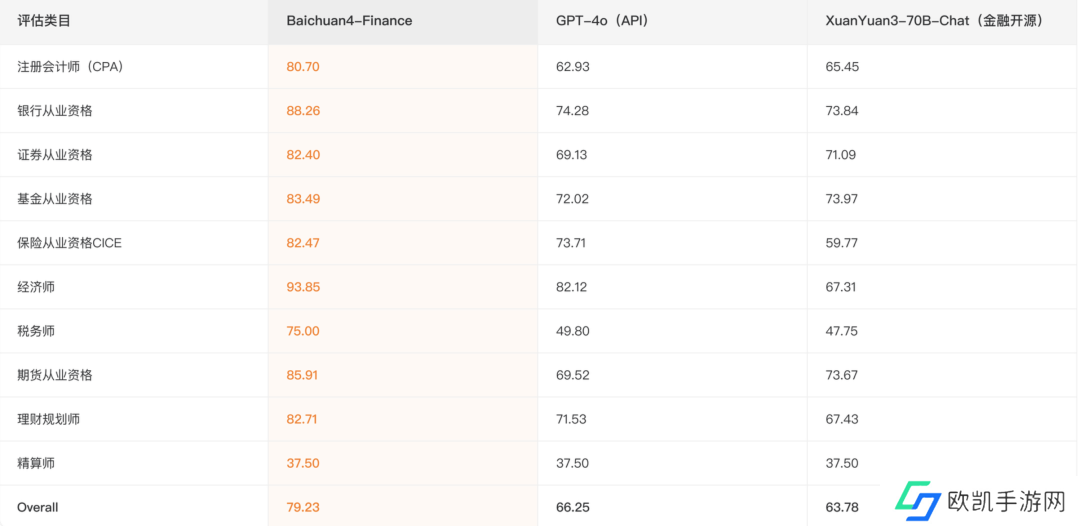Click the 经济师 row label
The image size is (1080, 526).
click(x=36, y=287)
